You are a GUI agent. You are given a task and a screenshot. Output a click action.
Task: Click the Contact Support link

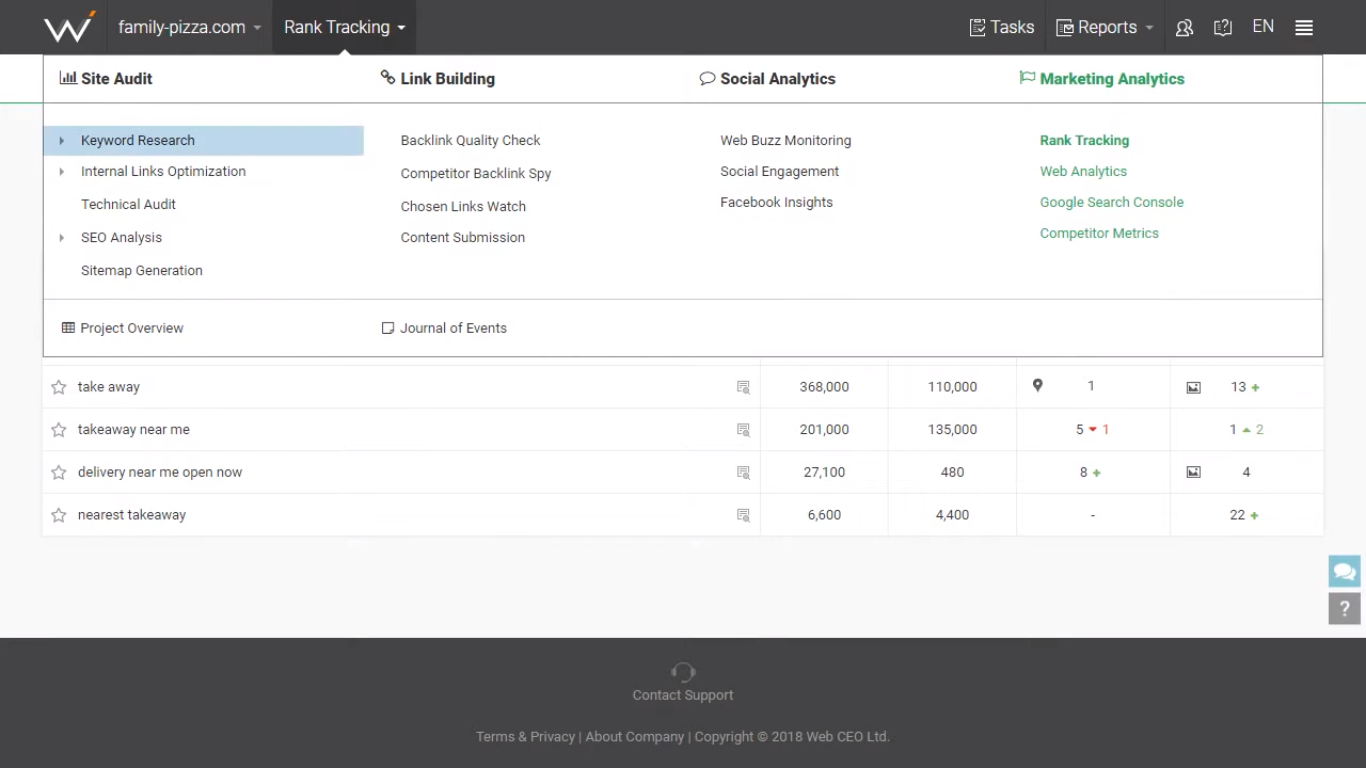coord(683,695)
